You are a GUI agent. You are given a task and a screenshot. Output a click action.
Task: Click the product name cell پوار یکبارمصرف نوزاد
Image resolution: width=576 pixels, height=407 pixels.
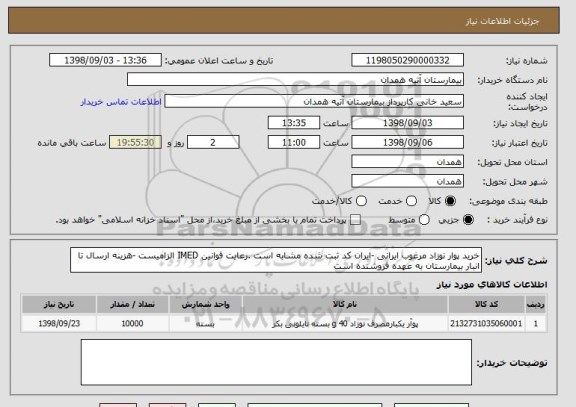pos(345,324)
